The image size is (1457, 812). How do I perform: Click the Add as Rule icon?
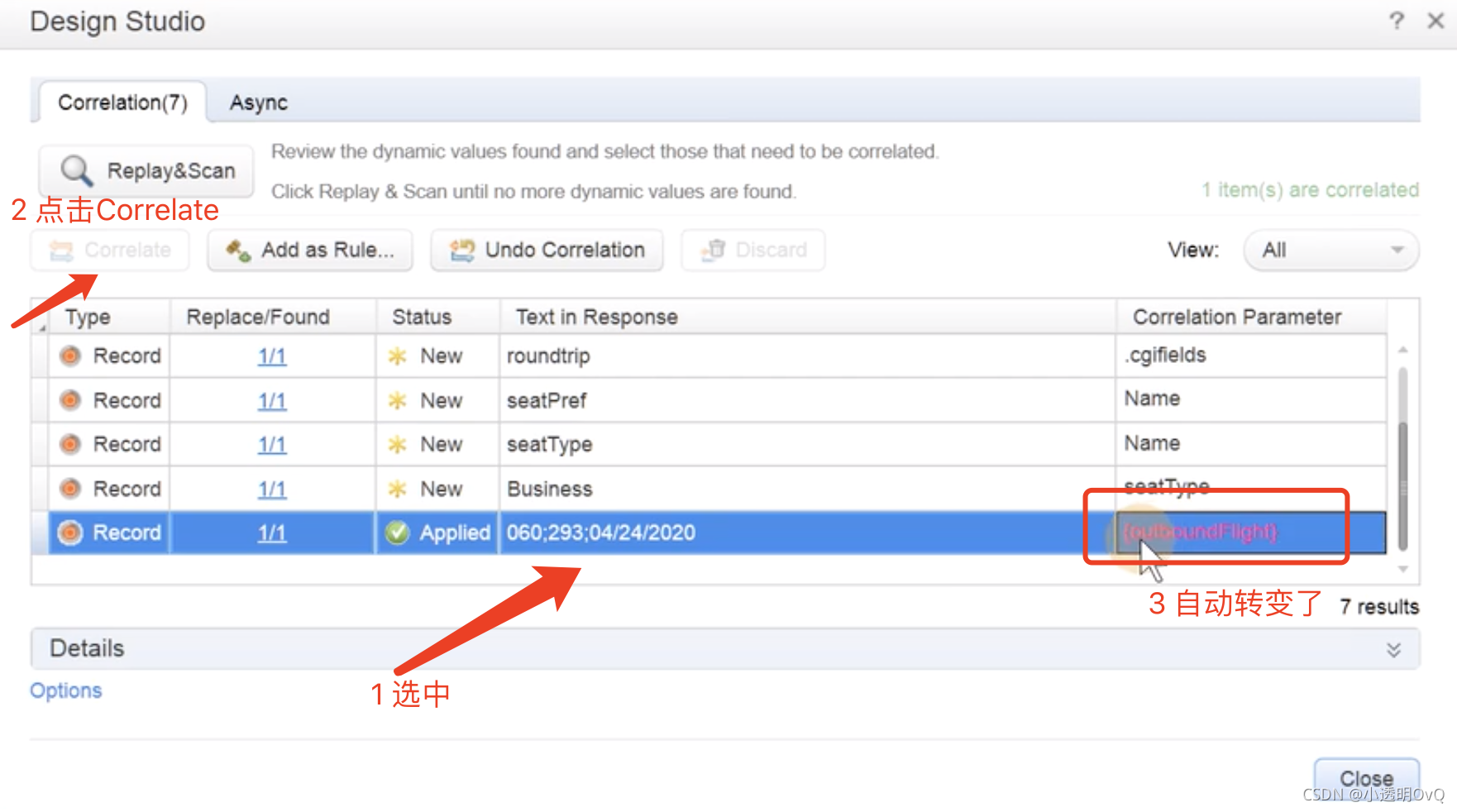(238, 251)
